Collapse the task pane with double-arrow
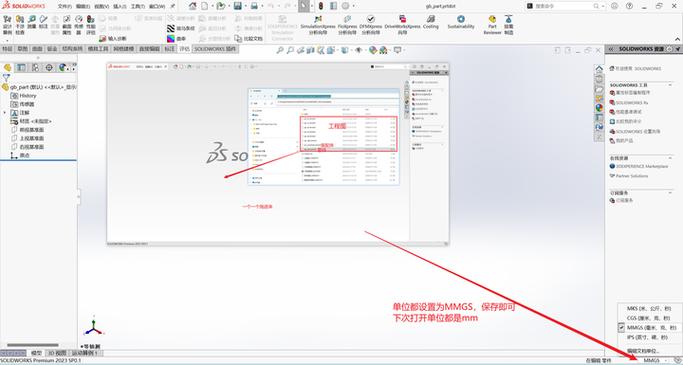Viewport: 683px width, 365px height. tap(611, 49)
